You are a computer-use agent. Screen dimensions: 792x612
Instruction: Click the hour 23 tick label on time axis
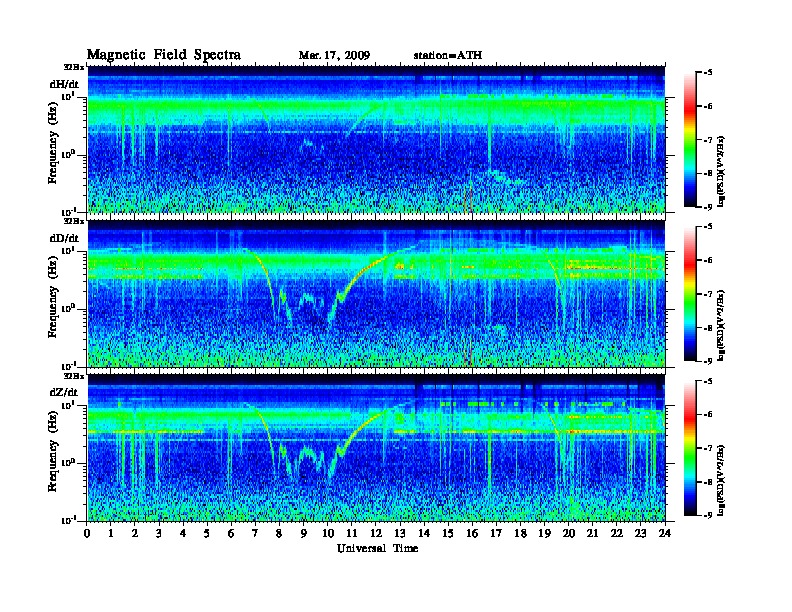(x=640, y=533)
